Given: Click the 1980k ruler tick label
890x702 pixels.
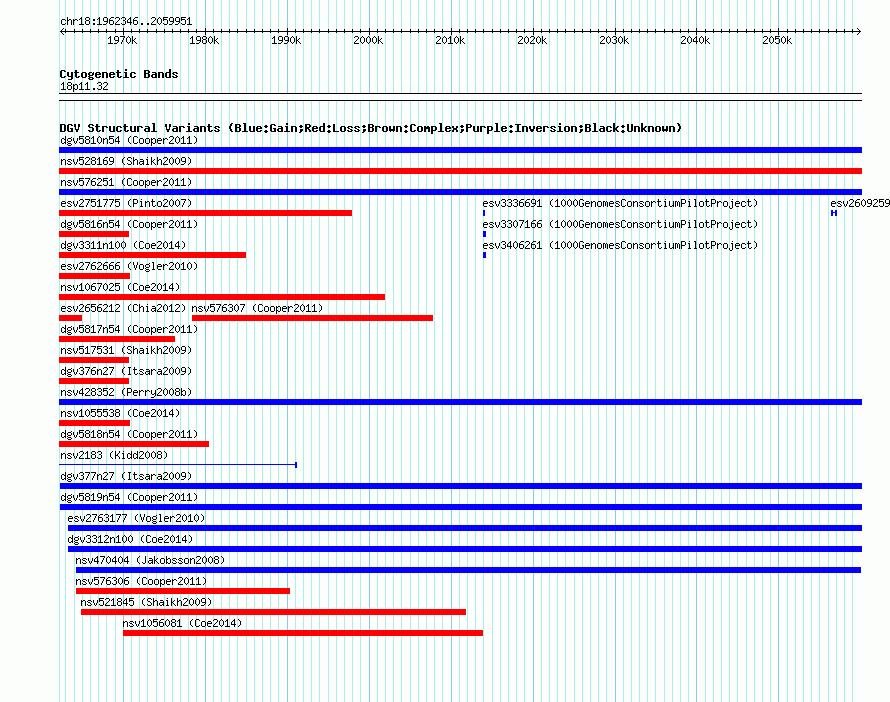Looking at the screenshot, I should tap(204, 40).
